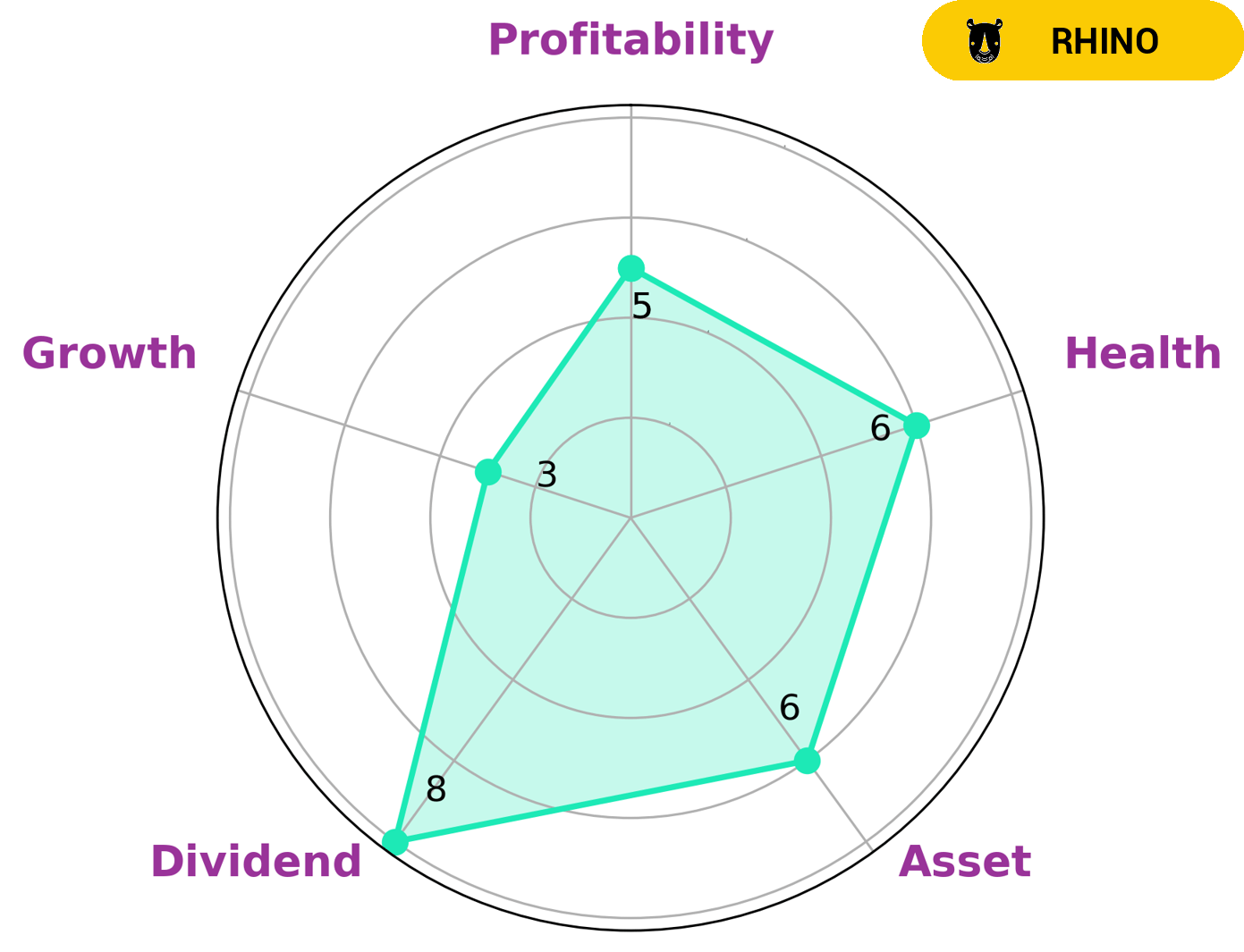The image size is (1244, 952).
Task: Select the Health axis label
Action: click(1142, 354)
